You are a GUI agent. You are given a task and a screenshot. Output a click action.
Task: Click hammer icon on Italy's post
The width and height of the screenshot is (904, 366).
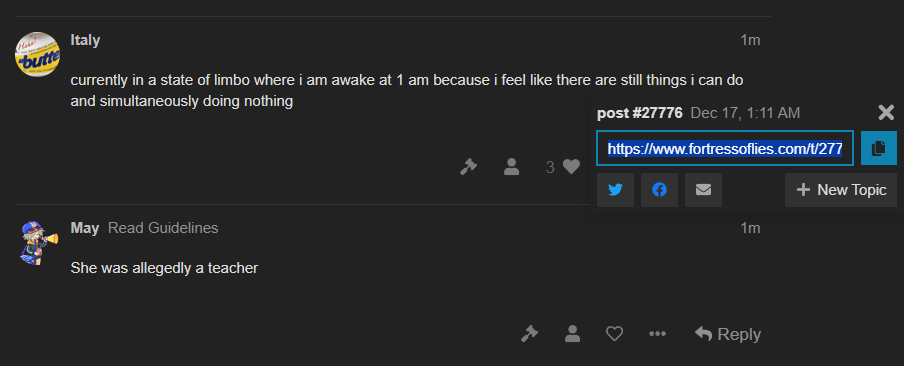468,167
